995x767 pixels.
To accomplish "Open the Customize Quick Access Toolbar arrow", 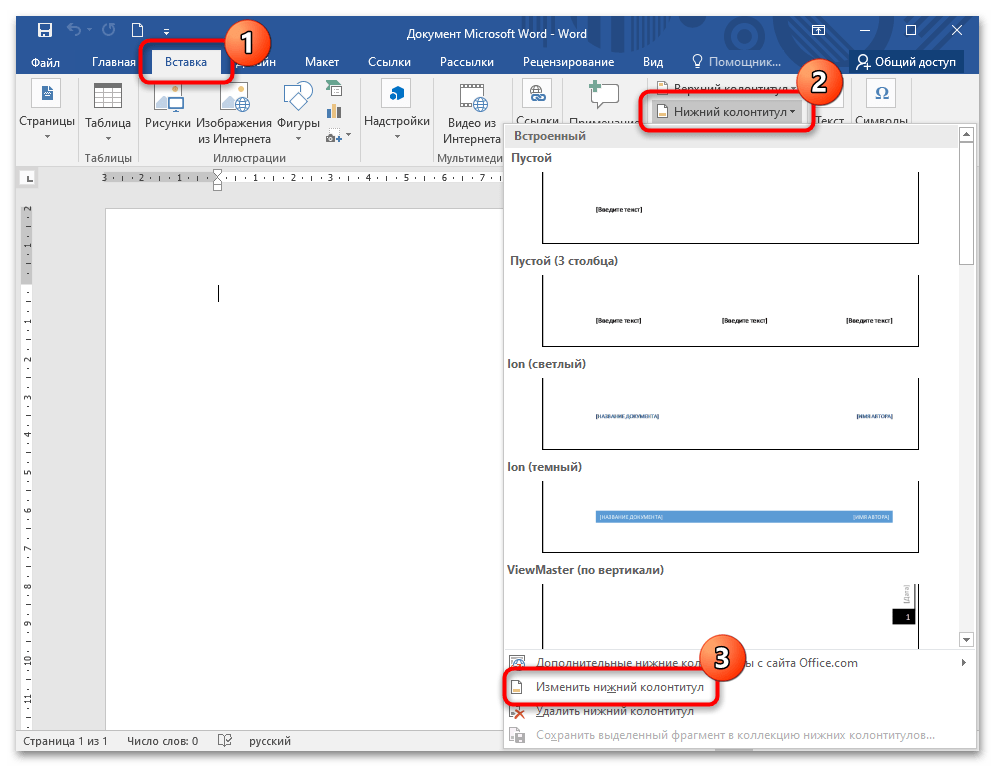I will pyautogui.click(x=166, y=31).
